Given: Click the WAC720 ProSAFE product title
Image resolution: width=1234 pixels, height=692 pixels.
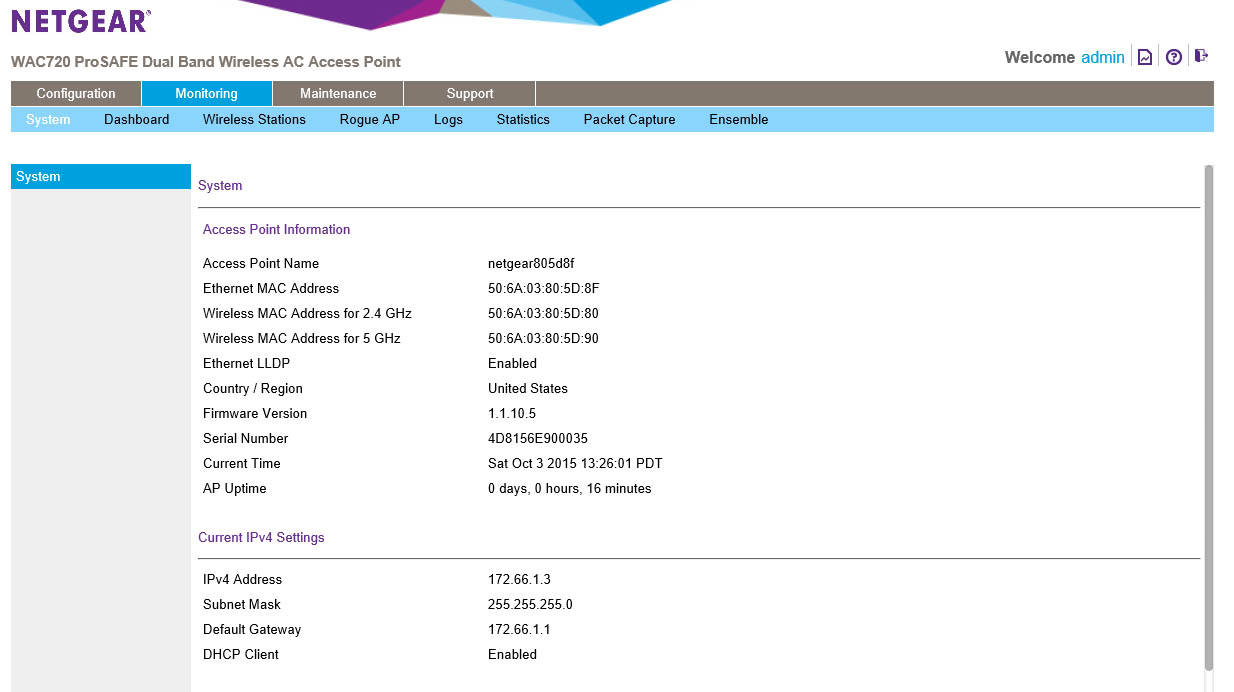Looking at the screenshot, I should (x=206, y=61).
